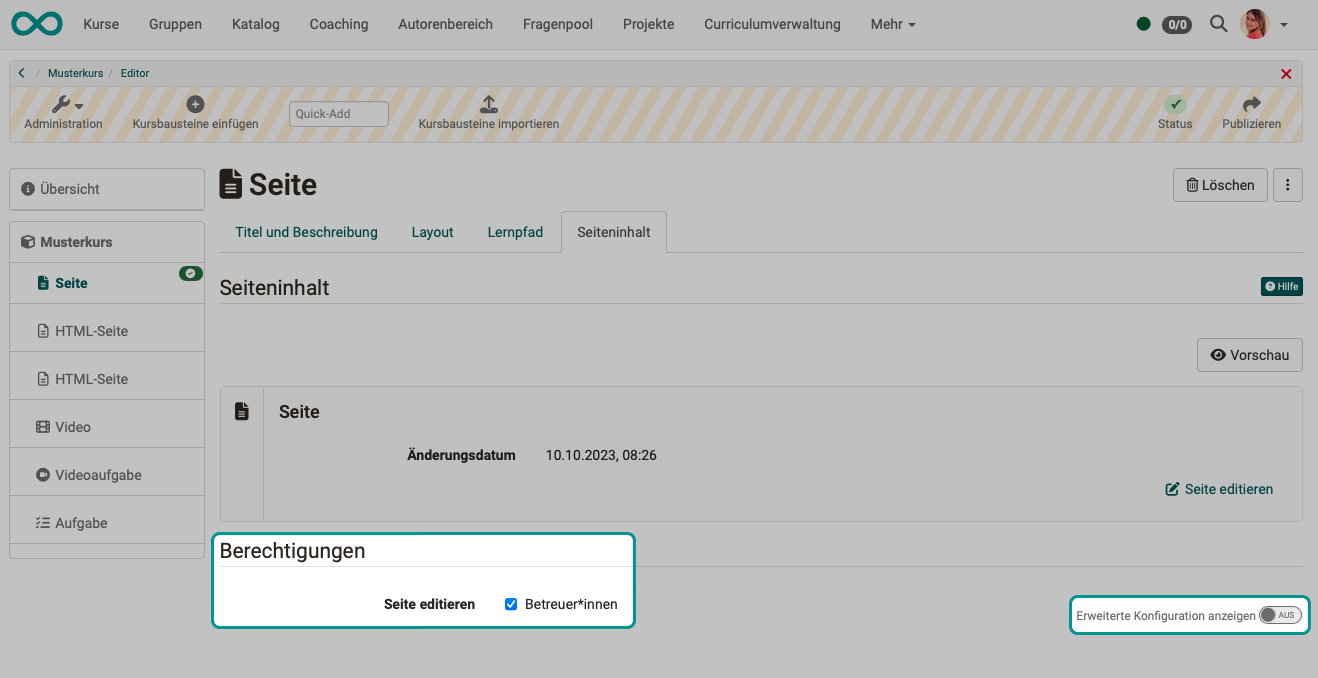Click the green status badge on Seite
The height and width of the screenshot is (678, 1318).
tap(190, 272)
